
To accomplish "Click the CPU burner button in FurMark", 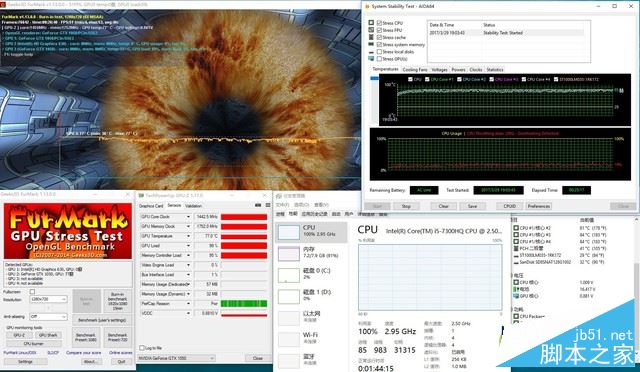I will [x=34, y=344].
